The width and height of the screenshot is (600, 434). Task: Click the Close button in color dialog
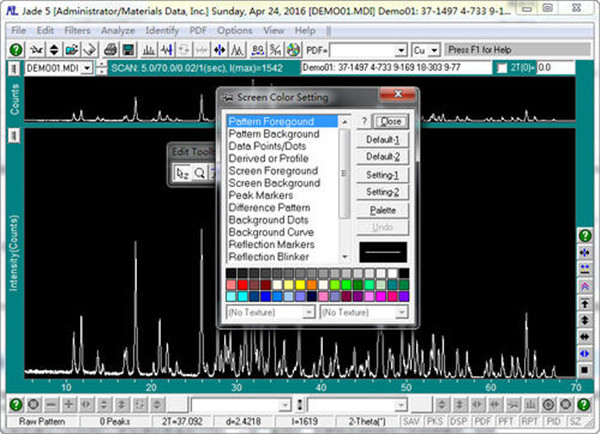[x=390, y=121]
